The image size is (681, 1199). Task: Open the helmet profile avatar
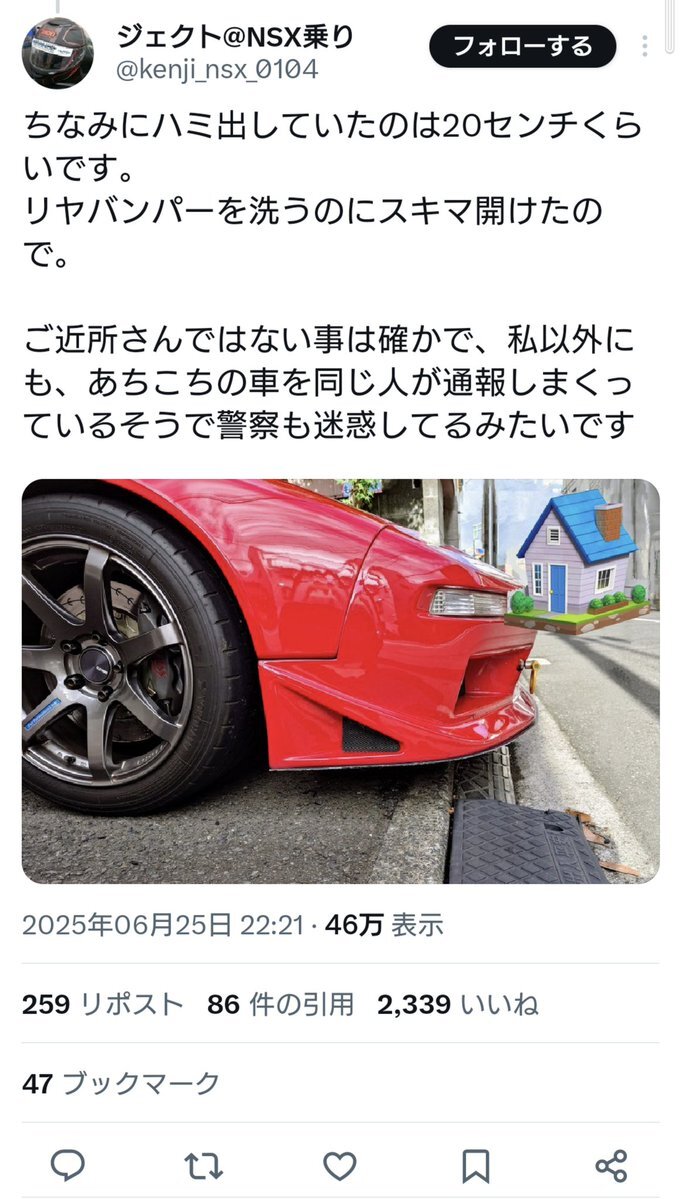[57, 53]
